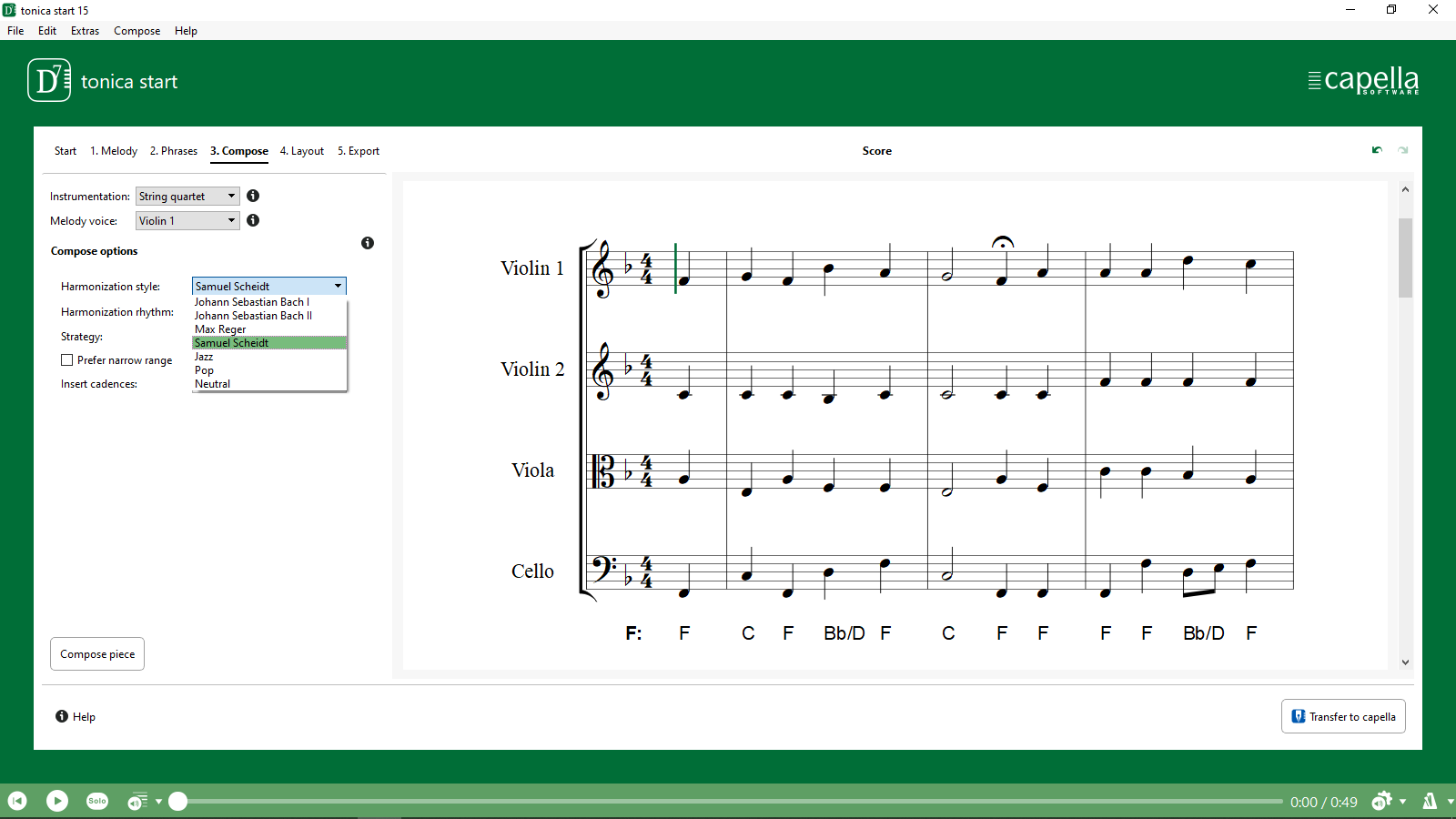This screenshot has width=1456, height=819.
Task: Click the score scrollbar up arrow
Action: pos(1405,189)
